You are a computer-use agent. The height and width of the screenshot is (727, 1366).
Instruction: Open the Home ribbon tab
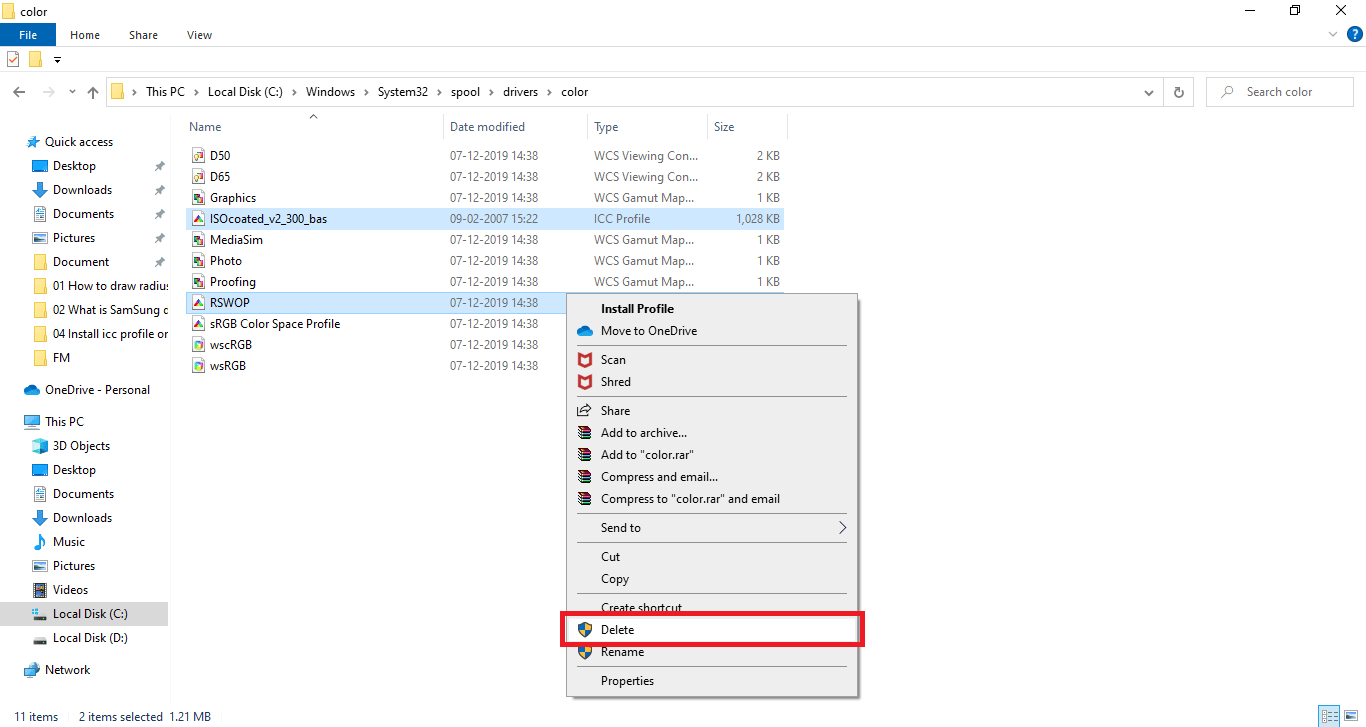(85, 35)
